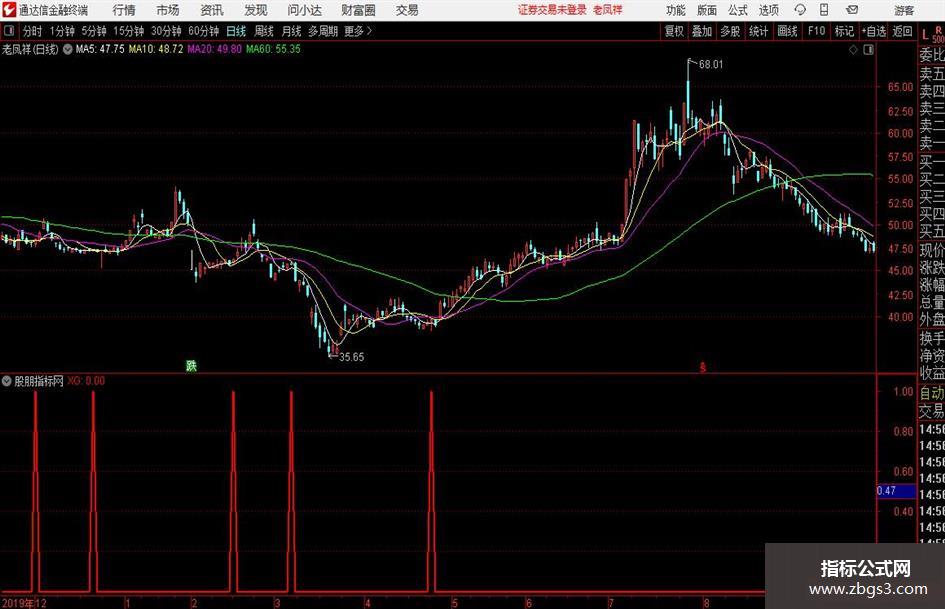Click the MA5: 47.75 value
Image resolution: width=945 pixels, height=609 pixels.
click(x=100, y=49)
